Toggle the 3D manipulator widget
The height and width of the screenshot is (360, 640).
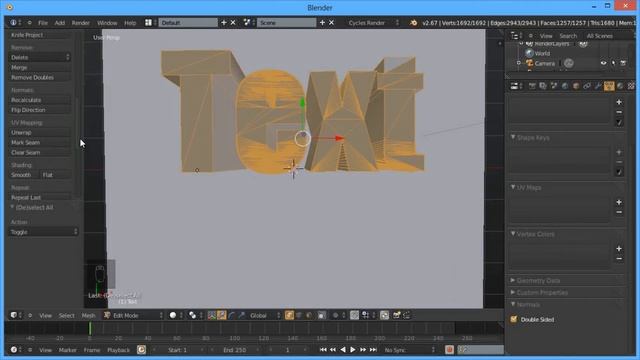tap(211, 315)
